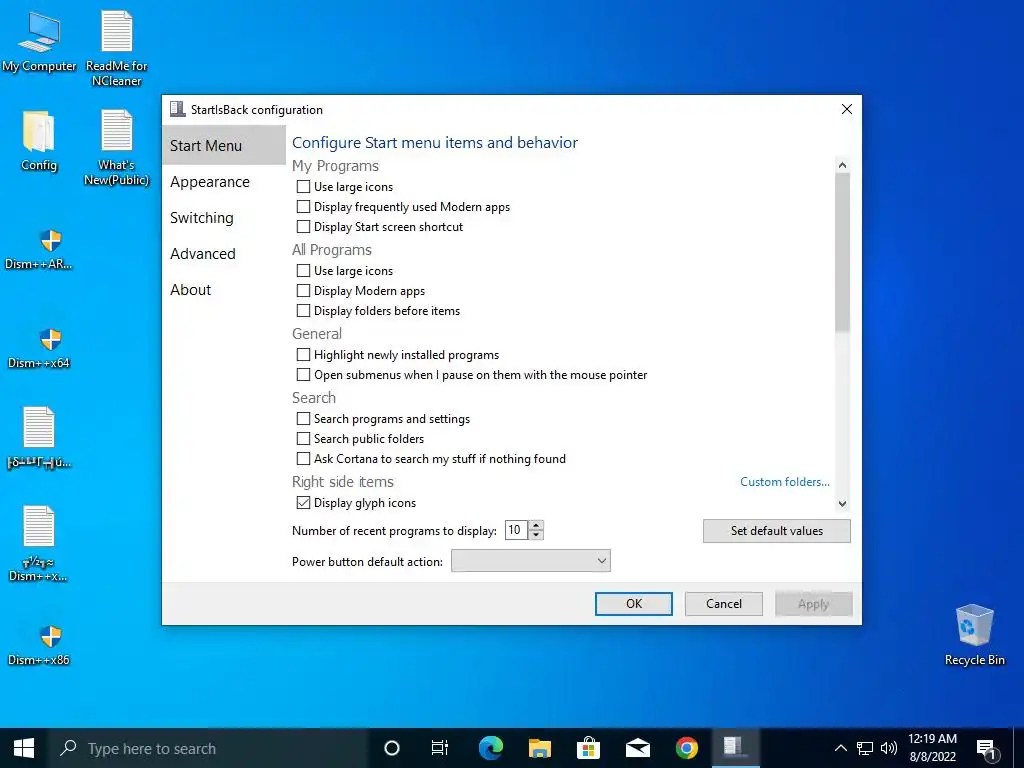Close the StartIsBack configuration window
1024x768 pixels.
pos(846,109)
